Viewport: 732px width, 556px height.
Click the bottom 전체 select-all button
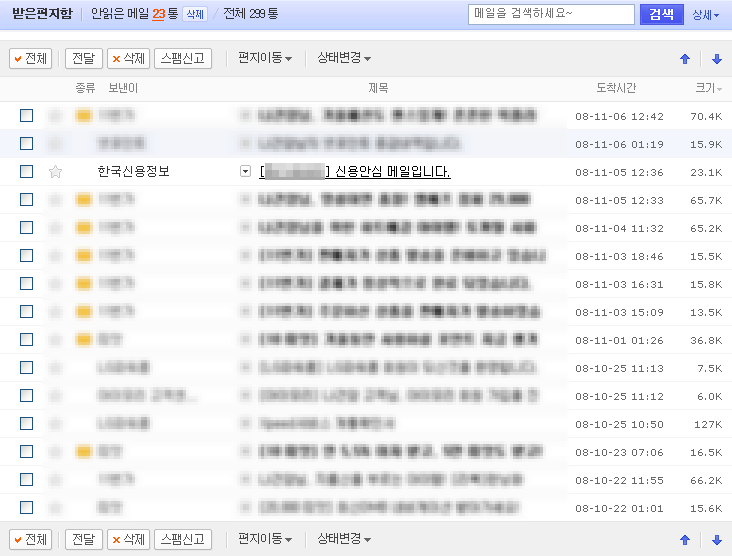pyautogui.click(x=30, y=539)
